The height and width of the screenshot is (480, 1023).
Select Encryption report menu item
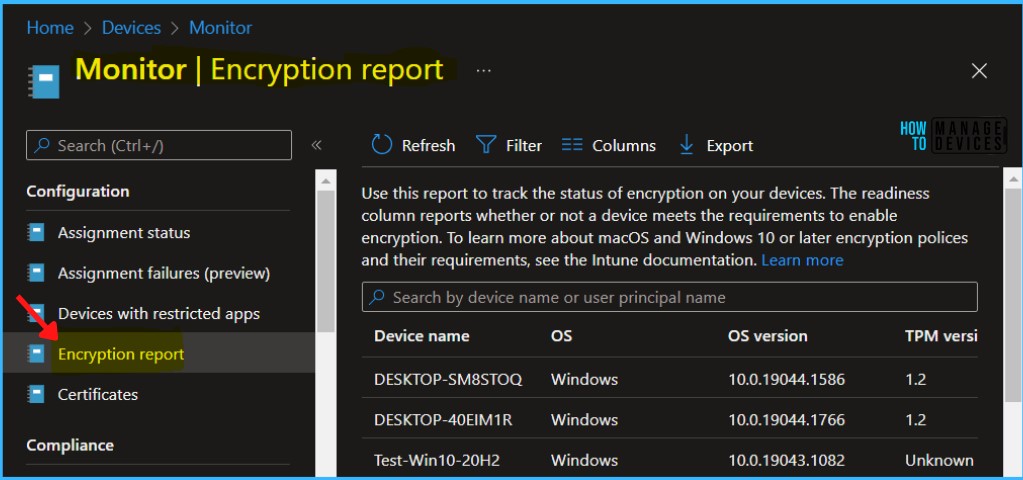121,354
